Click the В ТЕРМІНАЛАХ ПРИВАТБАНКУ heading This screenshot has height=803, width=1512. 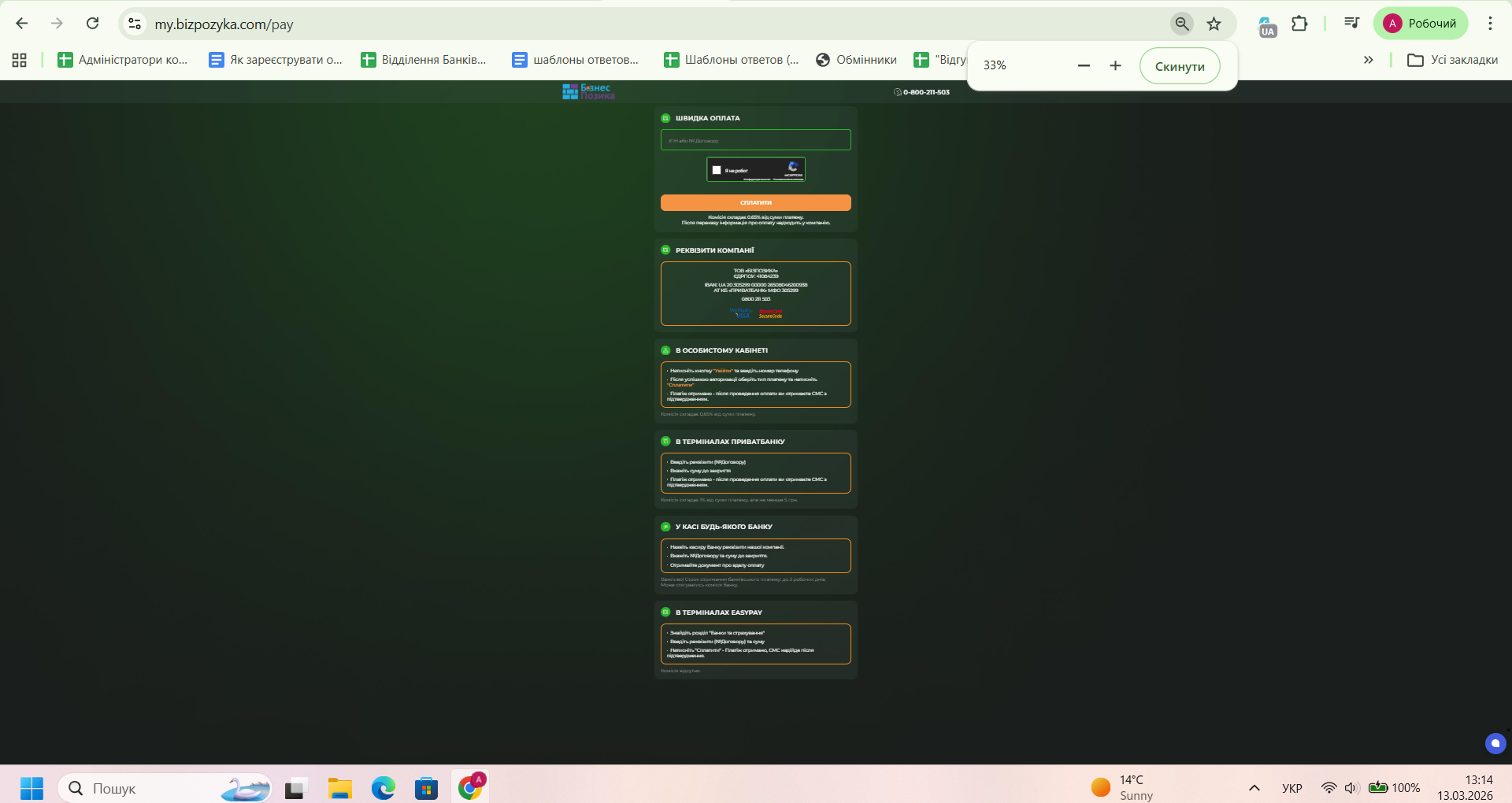(x=730, y=442)
